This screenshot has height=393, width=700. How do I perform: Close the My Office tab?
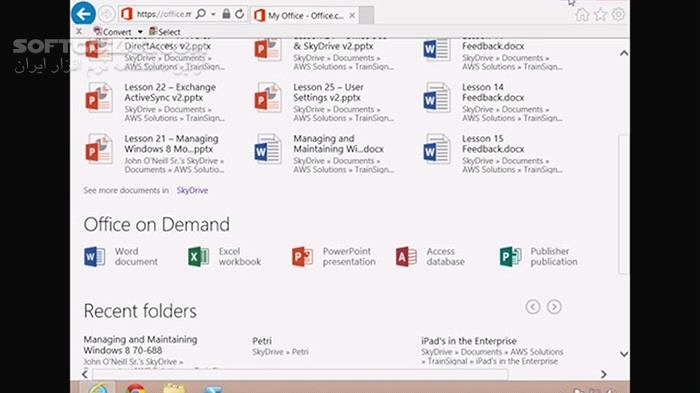point(352,16)
